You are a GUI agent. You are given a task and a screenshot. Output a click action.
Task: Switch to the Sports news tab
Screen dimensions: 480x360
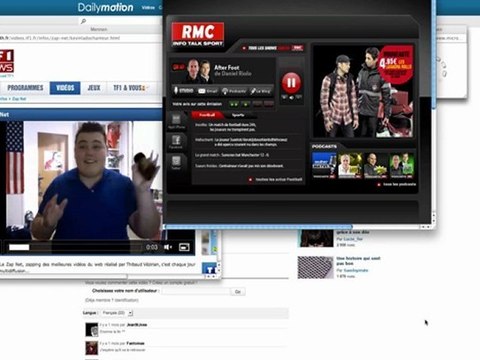238,115
